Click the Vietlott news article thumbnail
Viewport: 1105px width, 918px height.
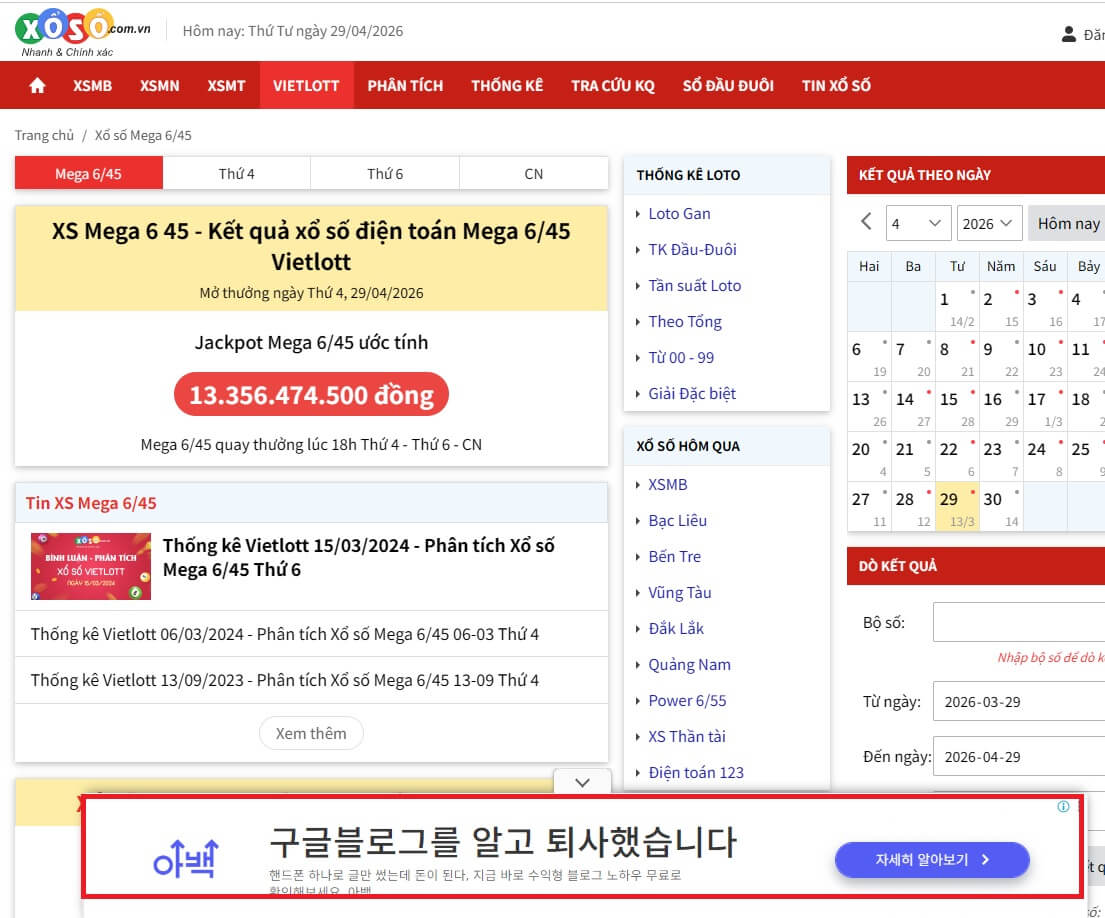(x=91, y=566)
